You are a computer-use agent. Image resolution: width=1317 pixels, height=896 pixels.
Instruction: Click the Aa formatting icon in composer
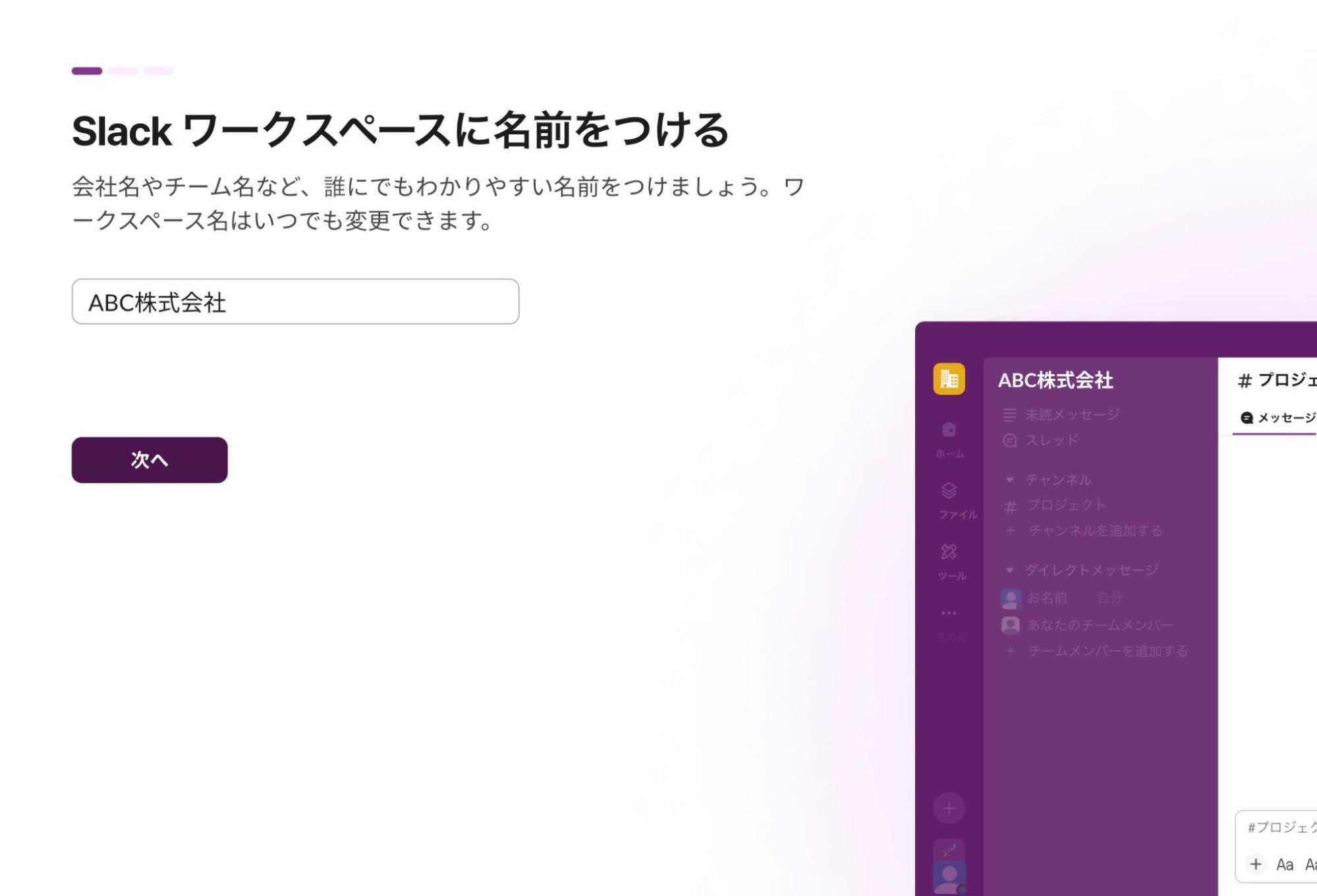click(1285, 864)
